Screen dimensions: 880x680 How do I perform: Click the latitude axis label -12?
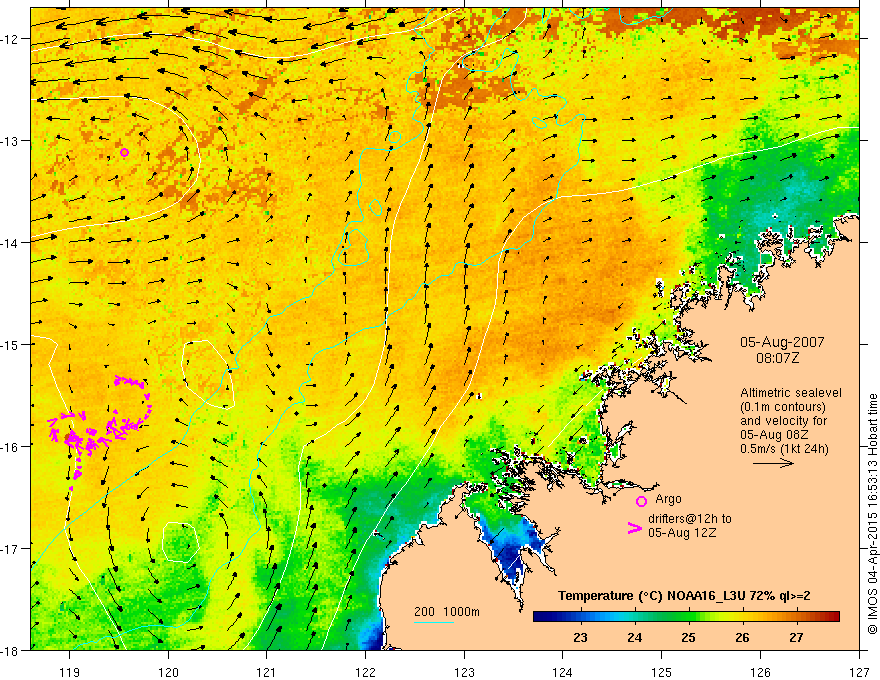tap(11, 39)
